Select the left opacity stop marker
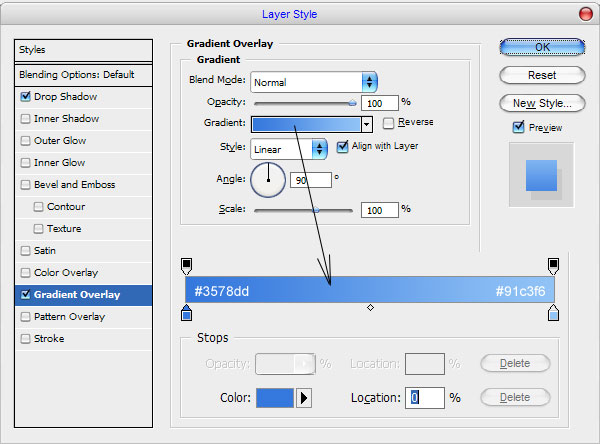600x444 pixels. tap(186, 266)
